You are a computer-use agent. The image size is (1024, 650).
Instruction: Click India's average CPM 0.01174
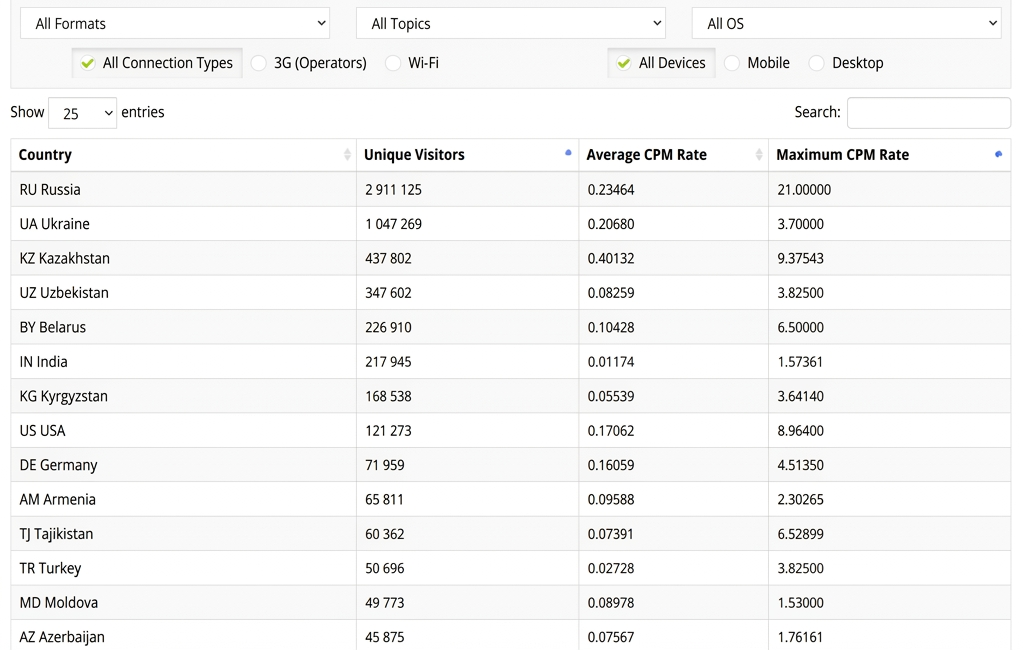coord(611,361)
